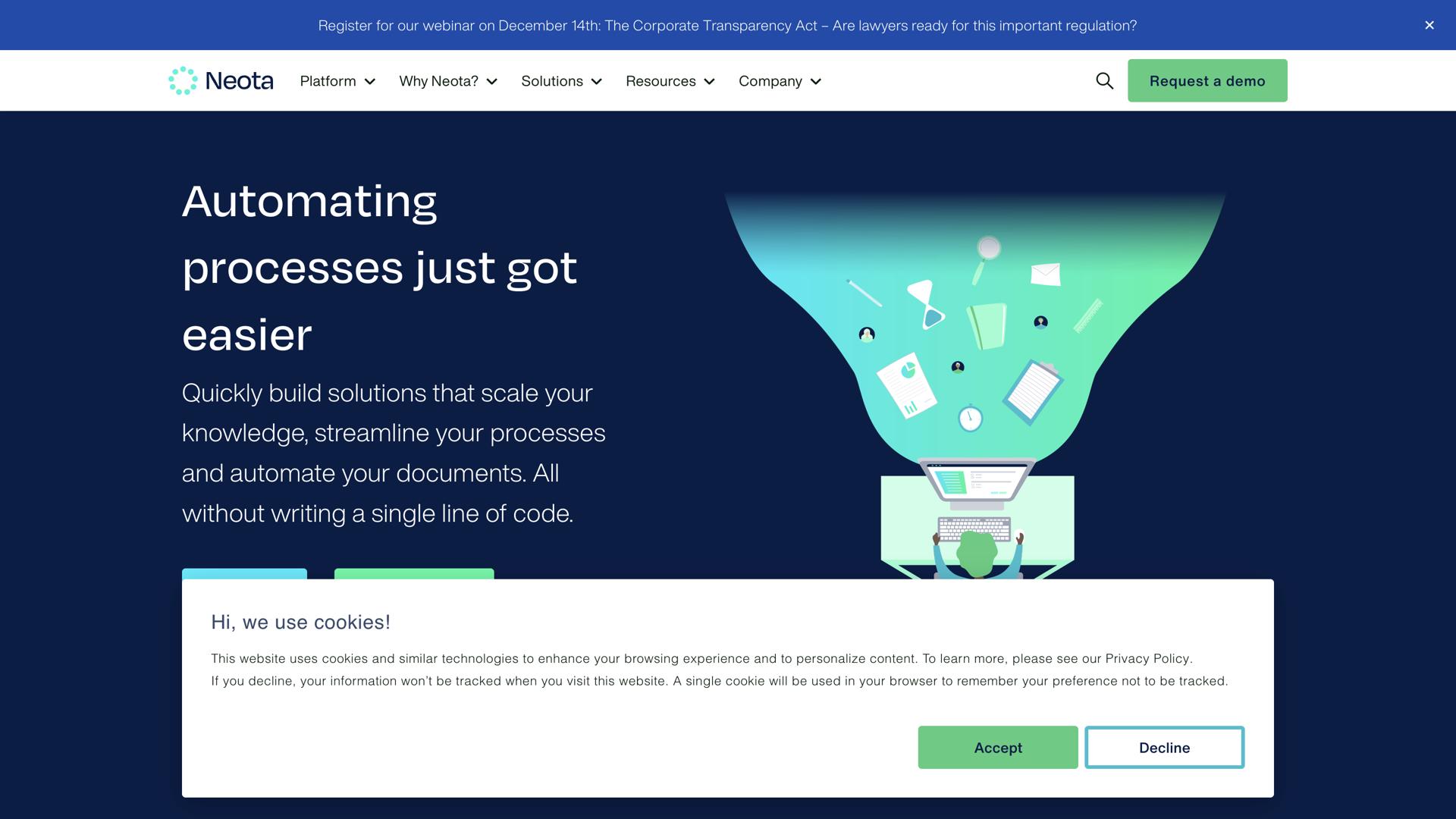Click the Neota dotted circle logo

(183, 81)
